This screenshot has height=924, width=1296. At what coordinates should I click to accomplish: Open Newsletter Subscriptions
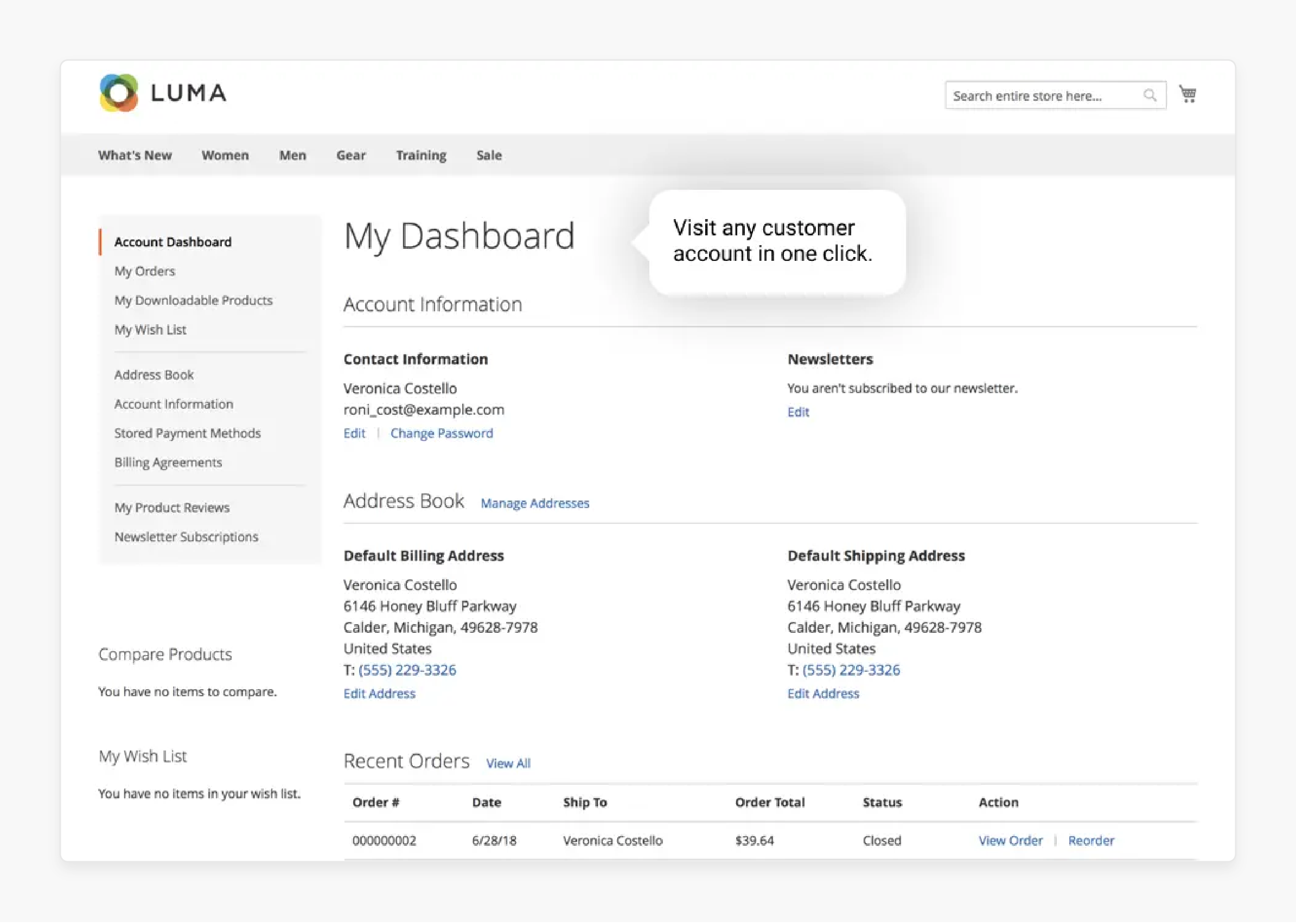tap(186, 537)
